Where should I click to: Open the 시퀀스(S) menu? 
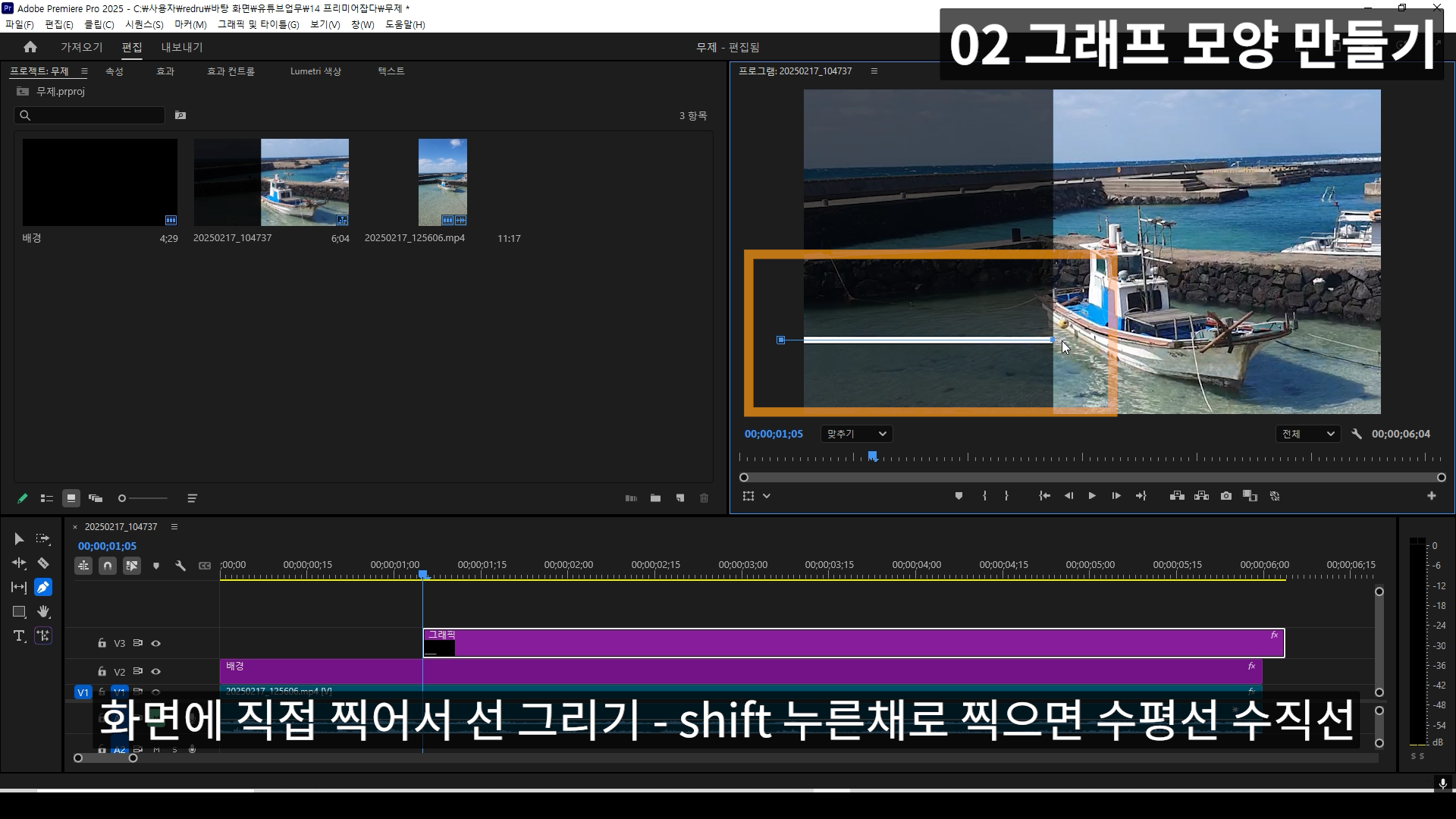coord(144,24)
